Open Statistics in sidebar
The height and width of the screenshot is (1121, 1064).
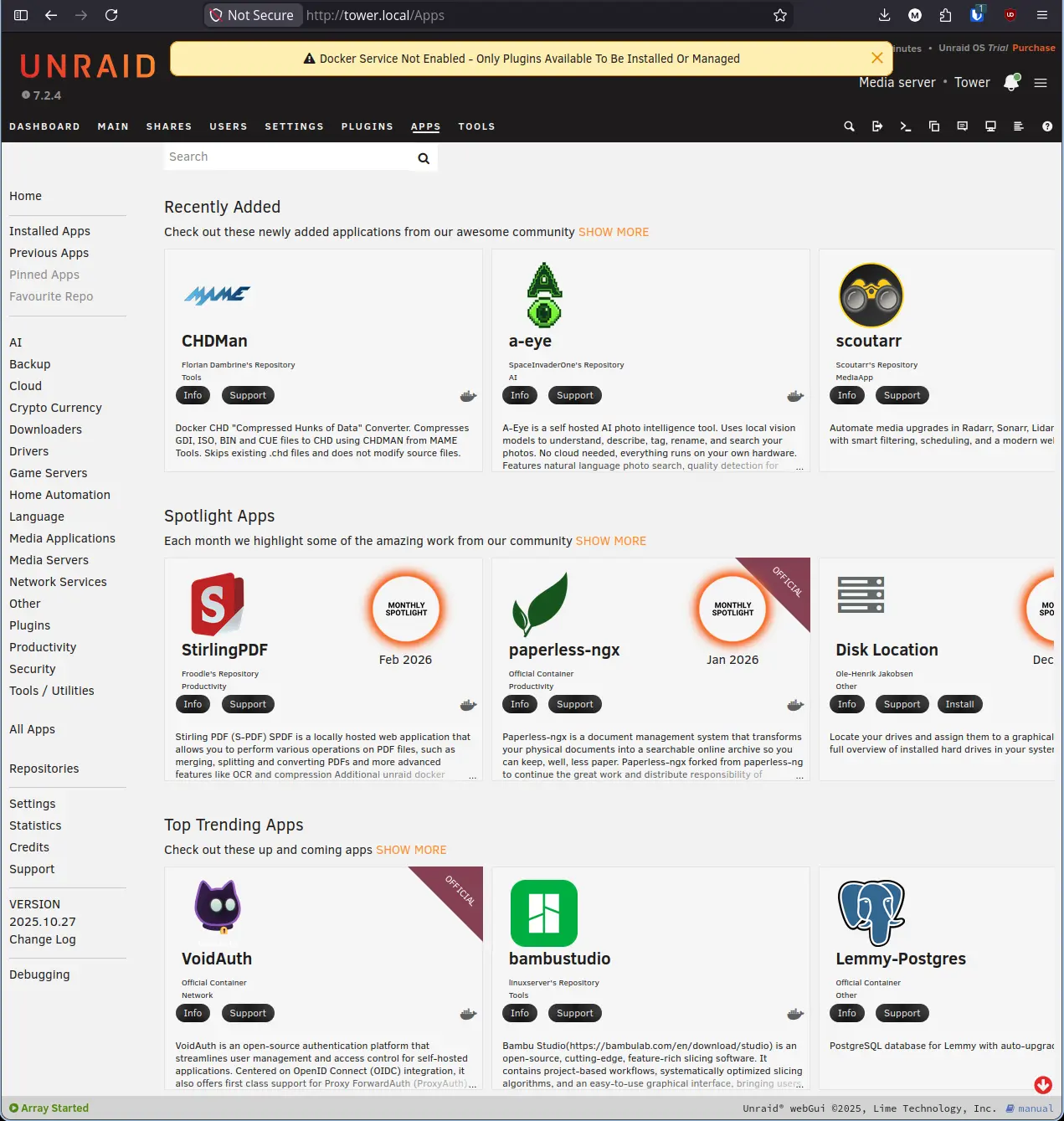[35, 825]
